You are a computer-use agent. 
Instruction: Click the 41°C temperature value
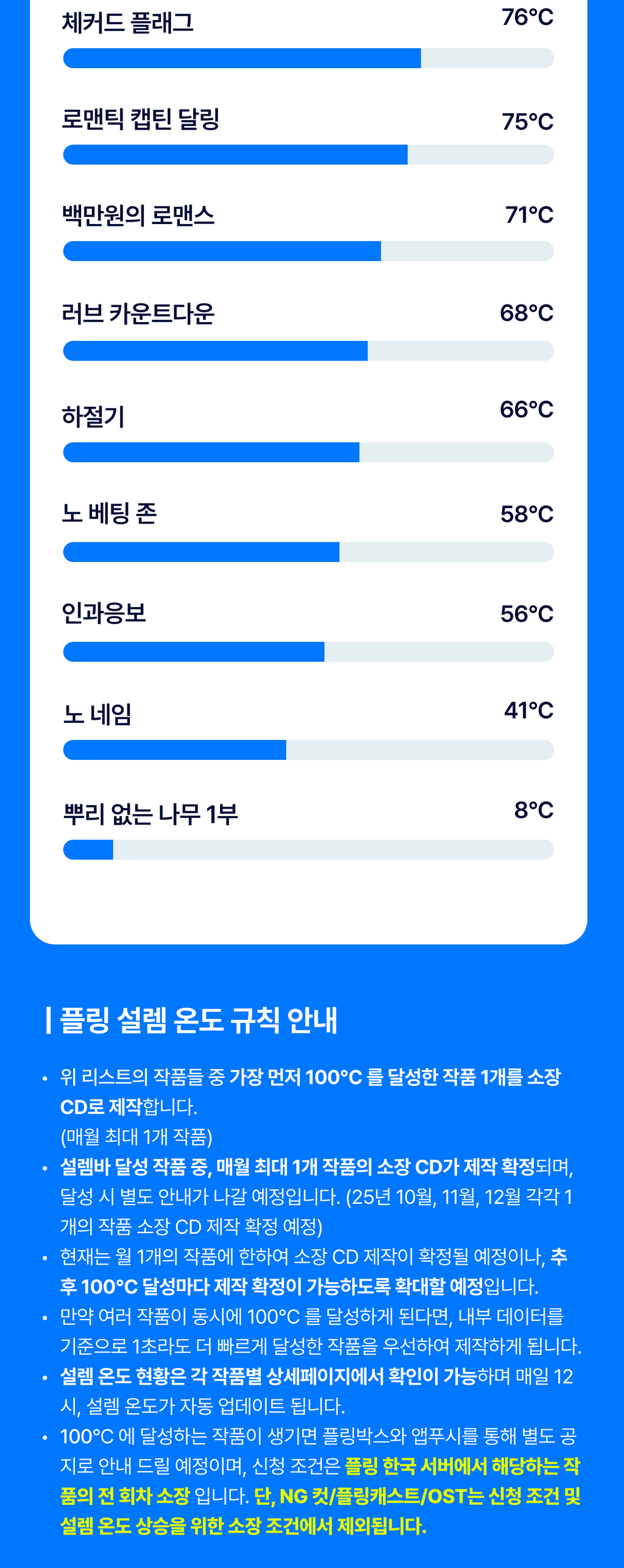[x=528, y=711]
